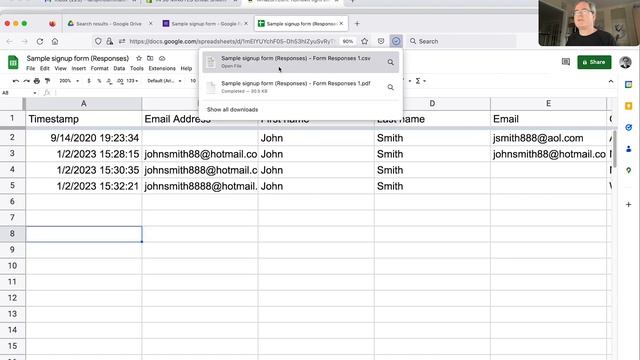Open the 200% zoom dropdown

pyautogui.click(x=69, y=81)
